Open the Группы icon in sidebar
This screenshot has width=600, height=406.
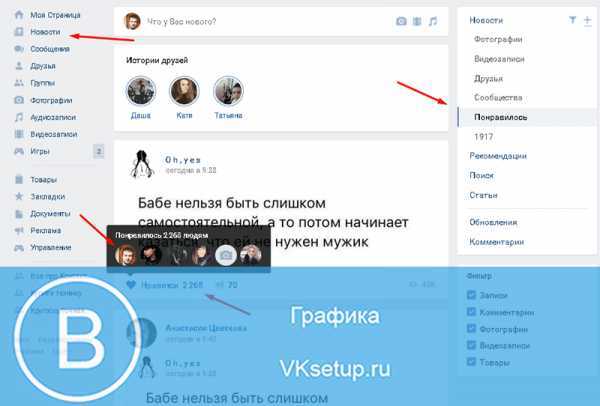click(19, 83)
